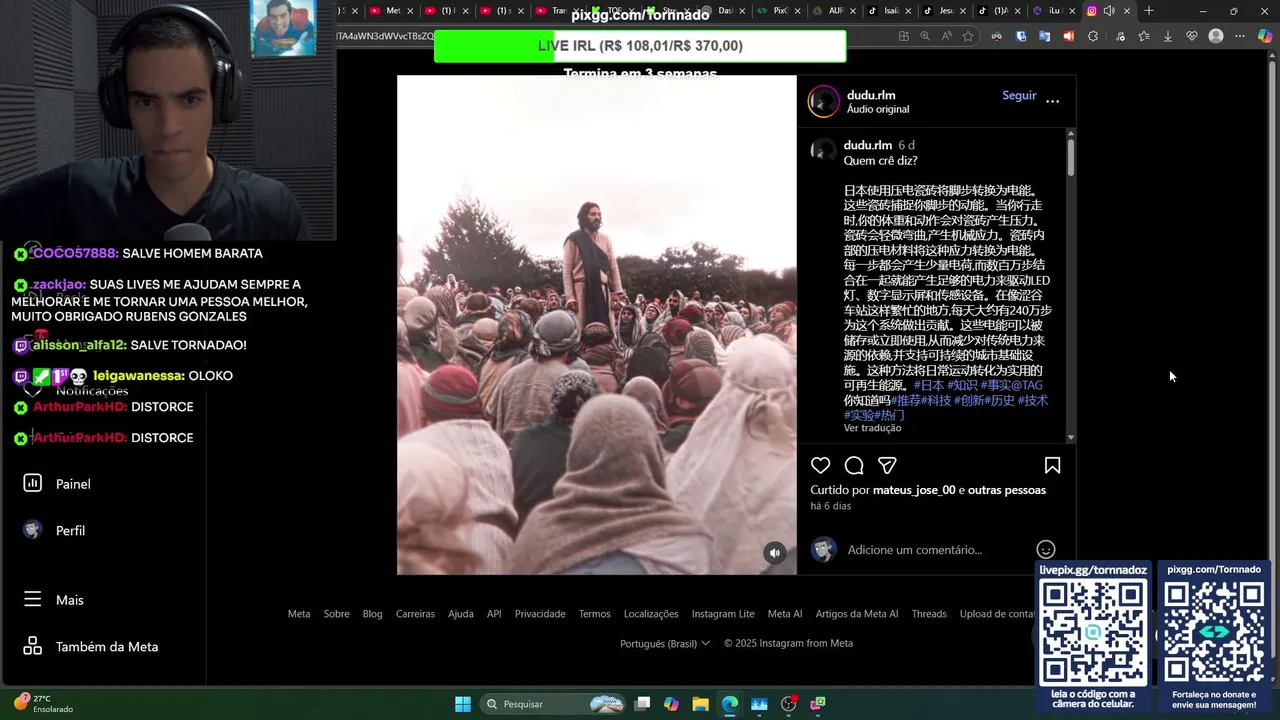Screen dimensions: 1280x720
Task: Share the post via paper plane icon
Action: tap(887, 466)
